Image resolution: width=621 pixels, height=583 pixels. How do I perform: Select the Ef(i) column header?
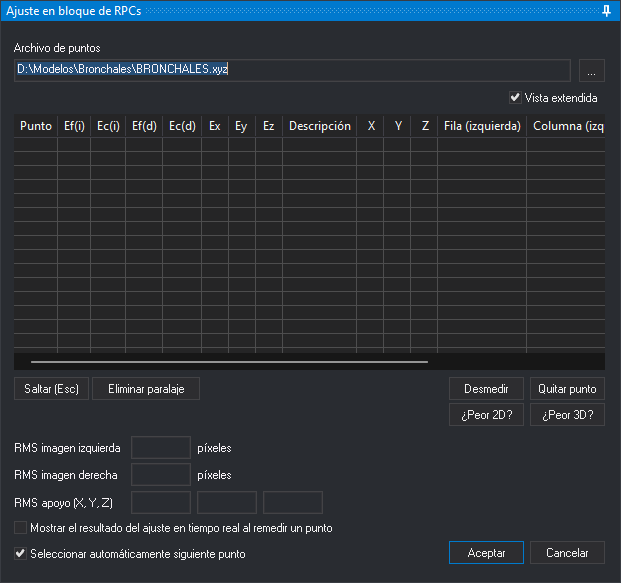[x=74, y=126]
